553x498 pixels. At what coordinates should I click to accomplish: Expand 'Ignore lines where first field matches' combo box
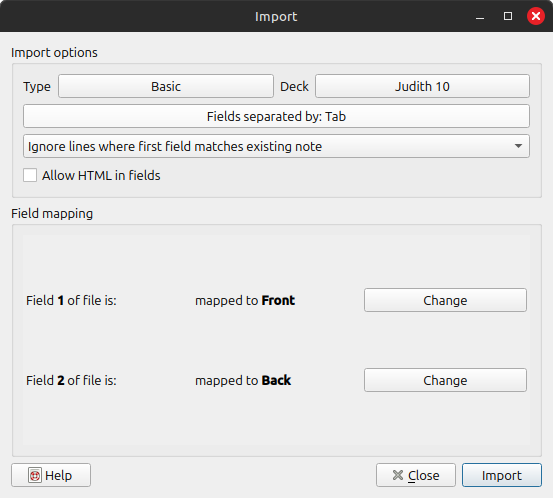[x=276, y=146]
